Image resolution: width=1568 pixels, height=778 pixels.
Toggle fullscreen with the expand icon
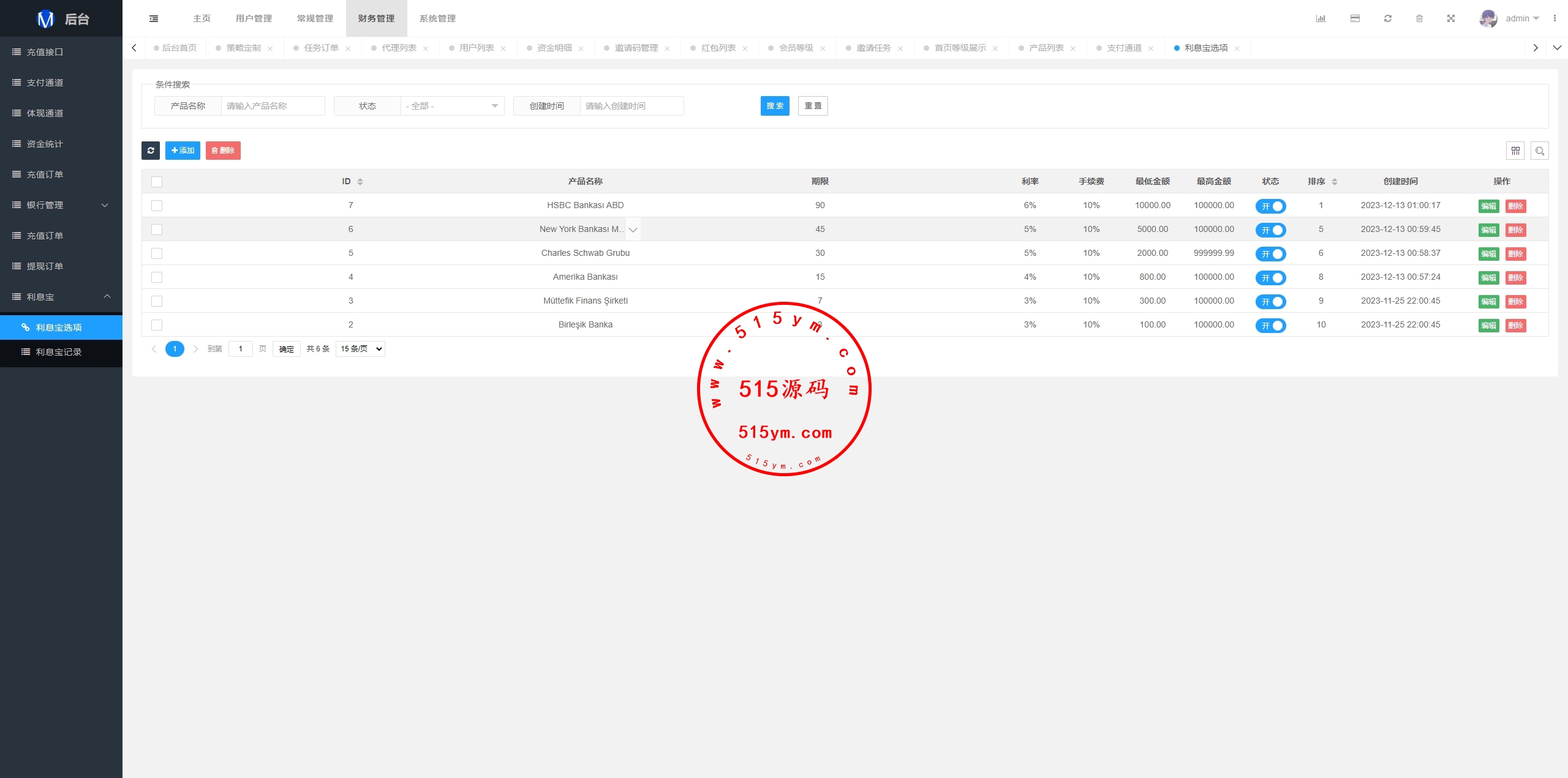(x=1451, y=18)
